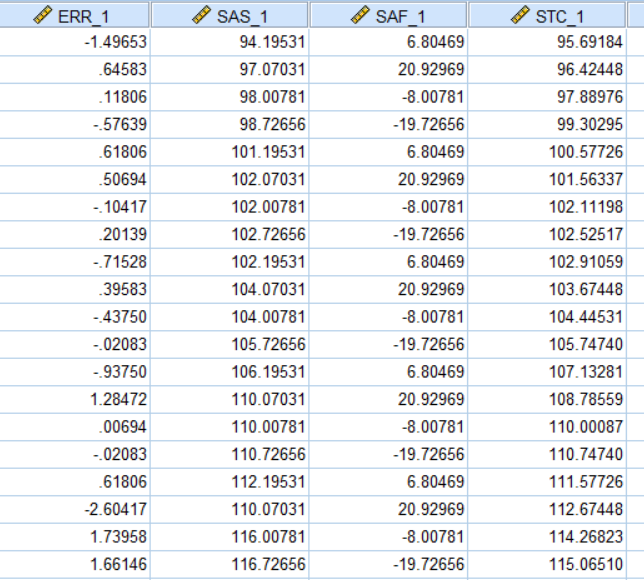Click the STC_1 value 105.74740

(x=586, y=344)
